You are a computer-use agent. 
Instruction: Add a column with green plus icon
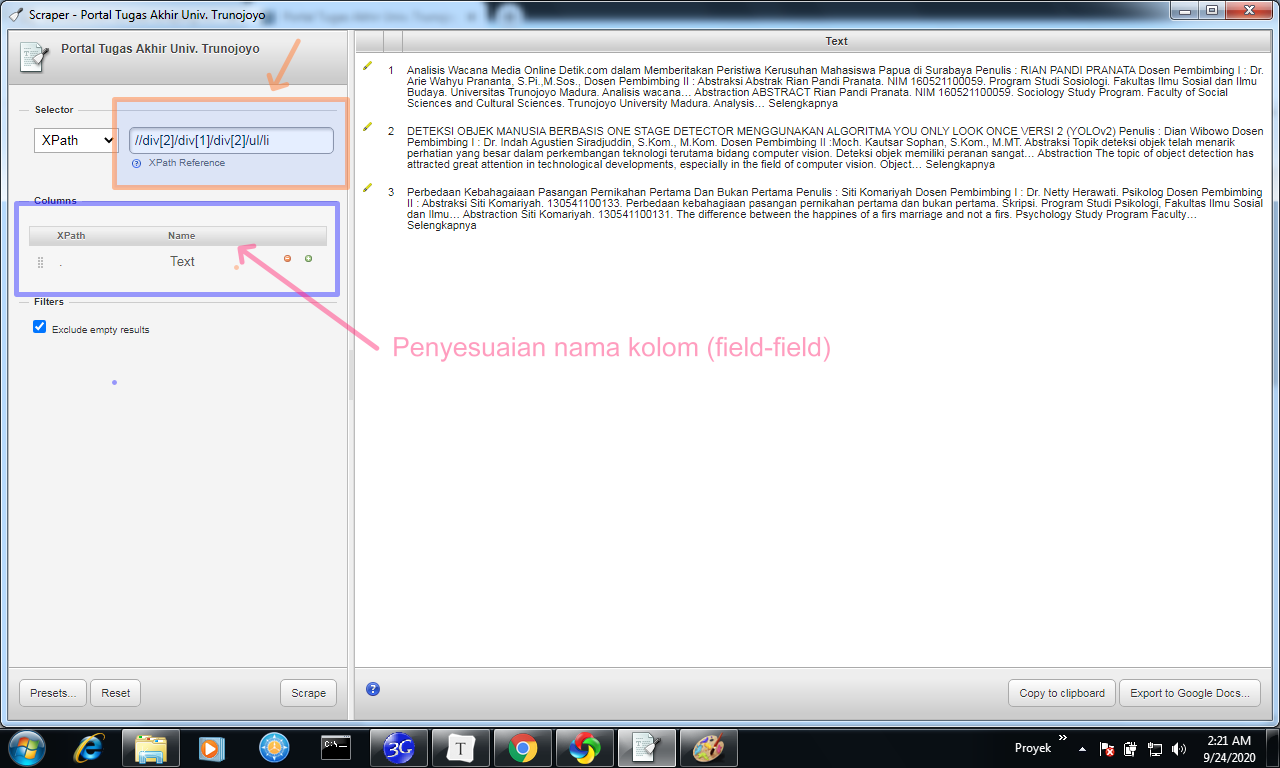point(308,259)
